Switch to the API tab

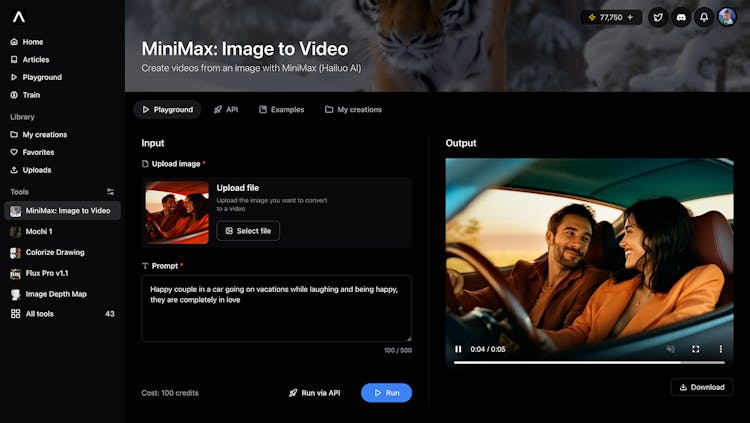[x=226, y=110]
